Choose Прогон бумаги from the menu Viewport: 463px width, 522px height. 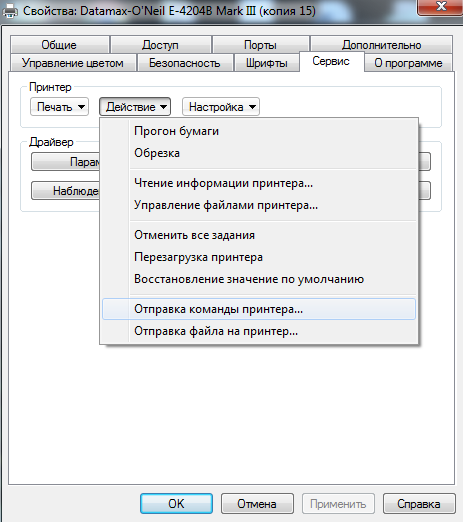259,131
